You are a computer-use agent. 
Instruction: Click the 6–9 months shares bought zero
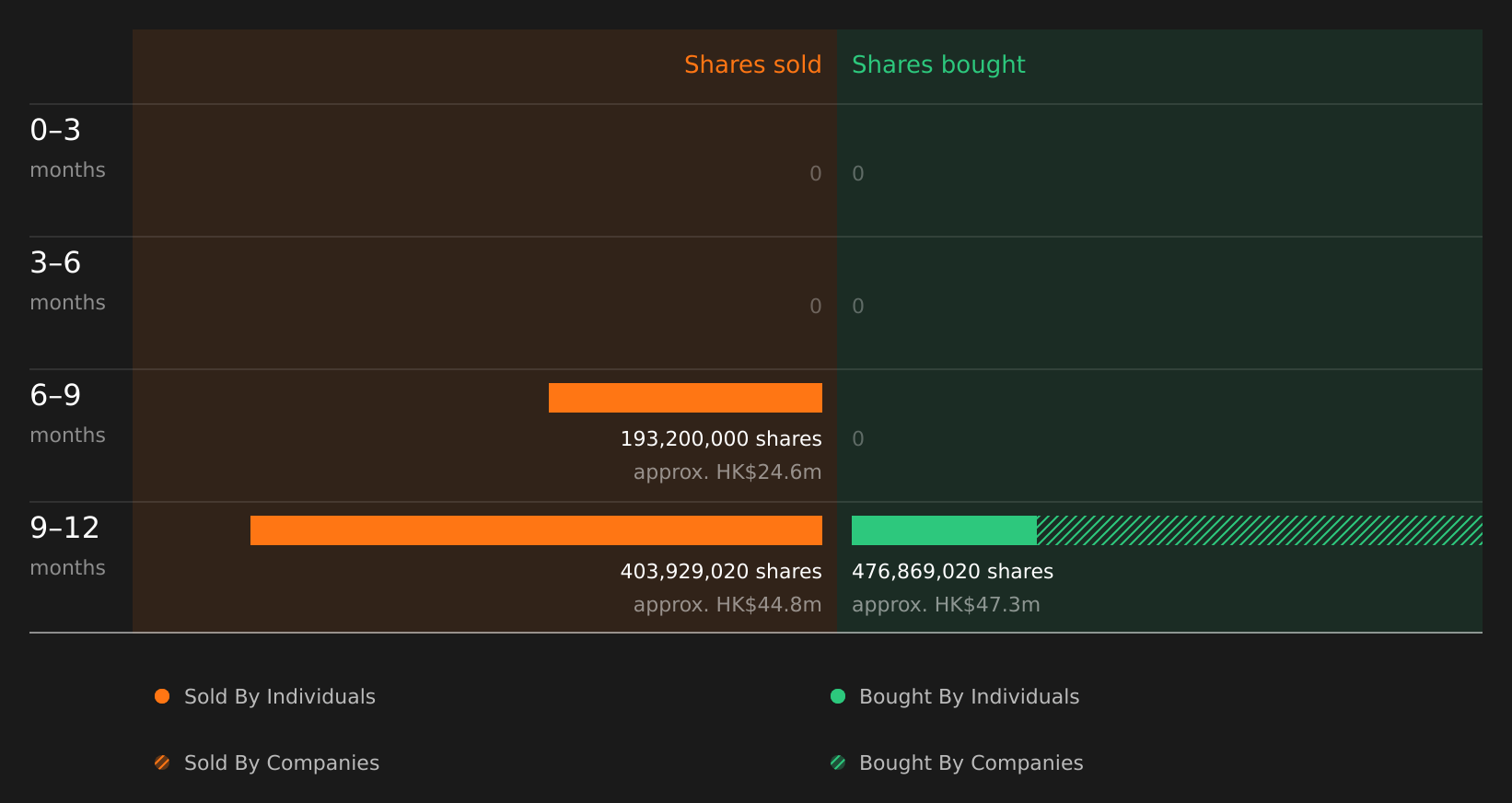pyautogui.click(x=858, y=438)
